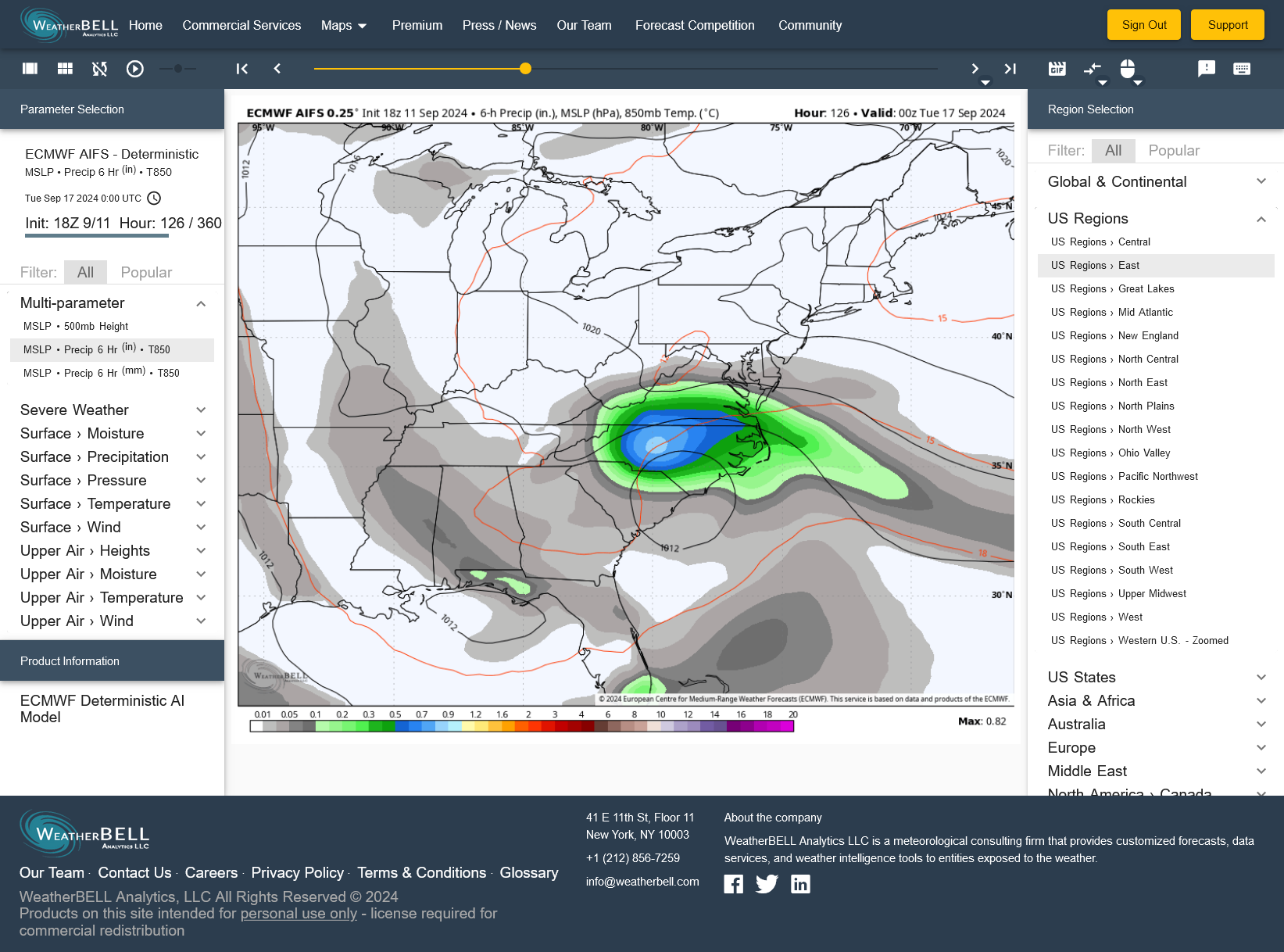Open WeatherBELL LinkedIn page
Image resolution: width=1284 pixels, height=952 pixels.
[801, 884]
